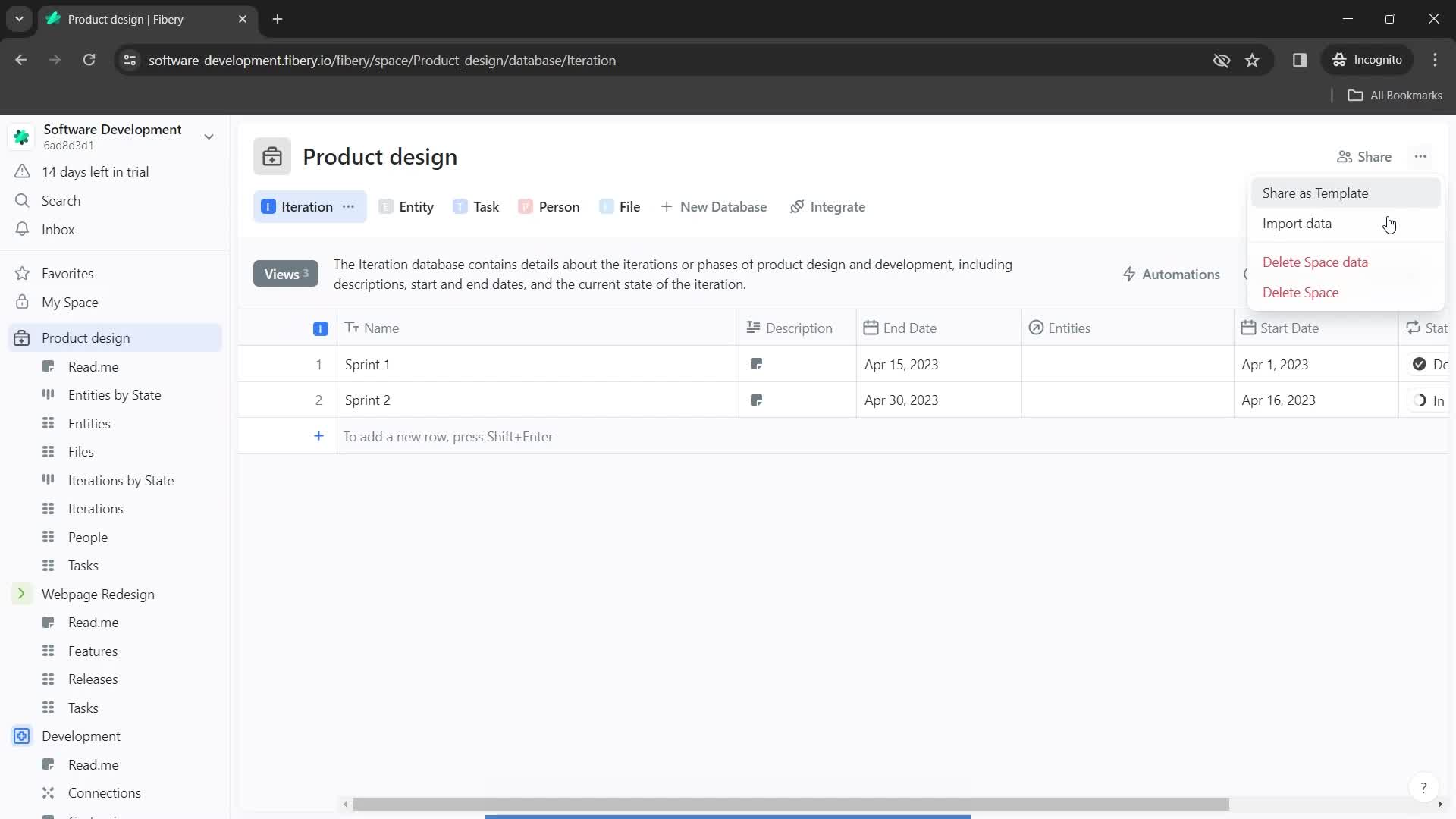Screen dimensions: 1456x819
Task: Switch to the File database tab
Action: [620, 207]
